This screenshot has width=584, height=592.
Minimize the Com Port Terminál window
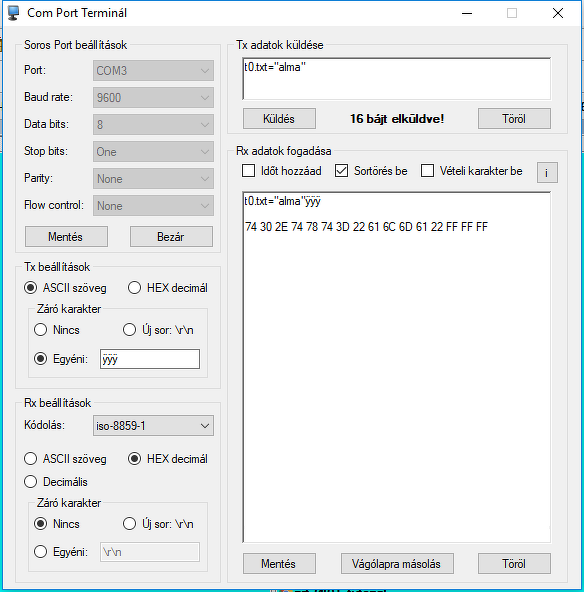click(467, 13)
